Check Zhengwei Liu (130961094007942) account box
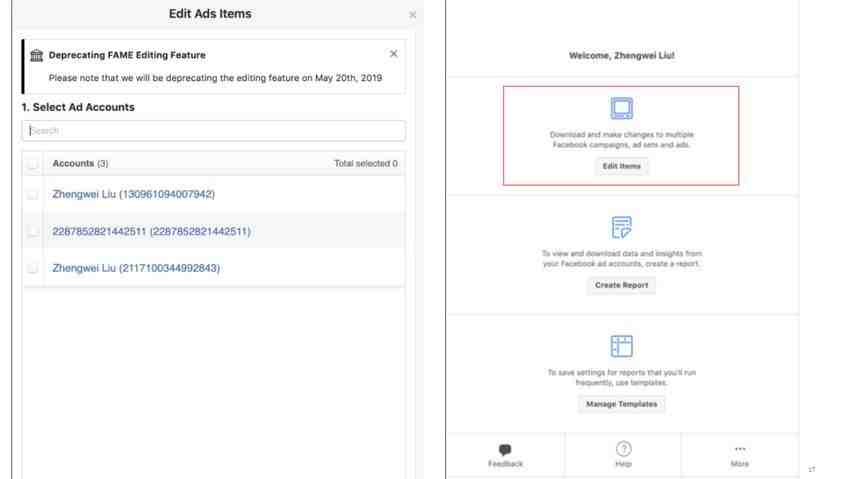The height and width of the screenshot is (479, 854). (x=33, y=195)
